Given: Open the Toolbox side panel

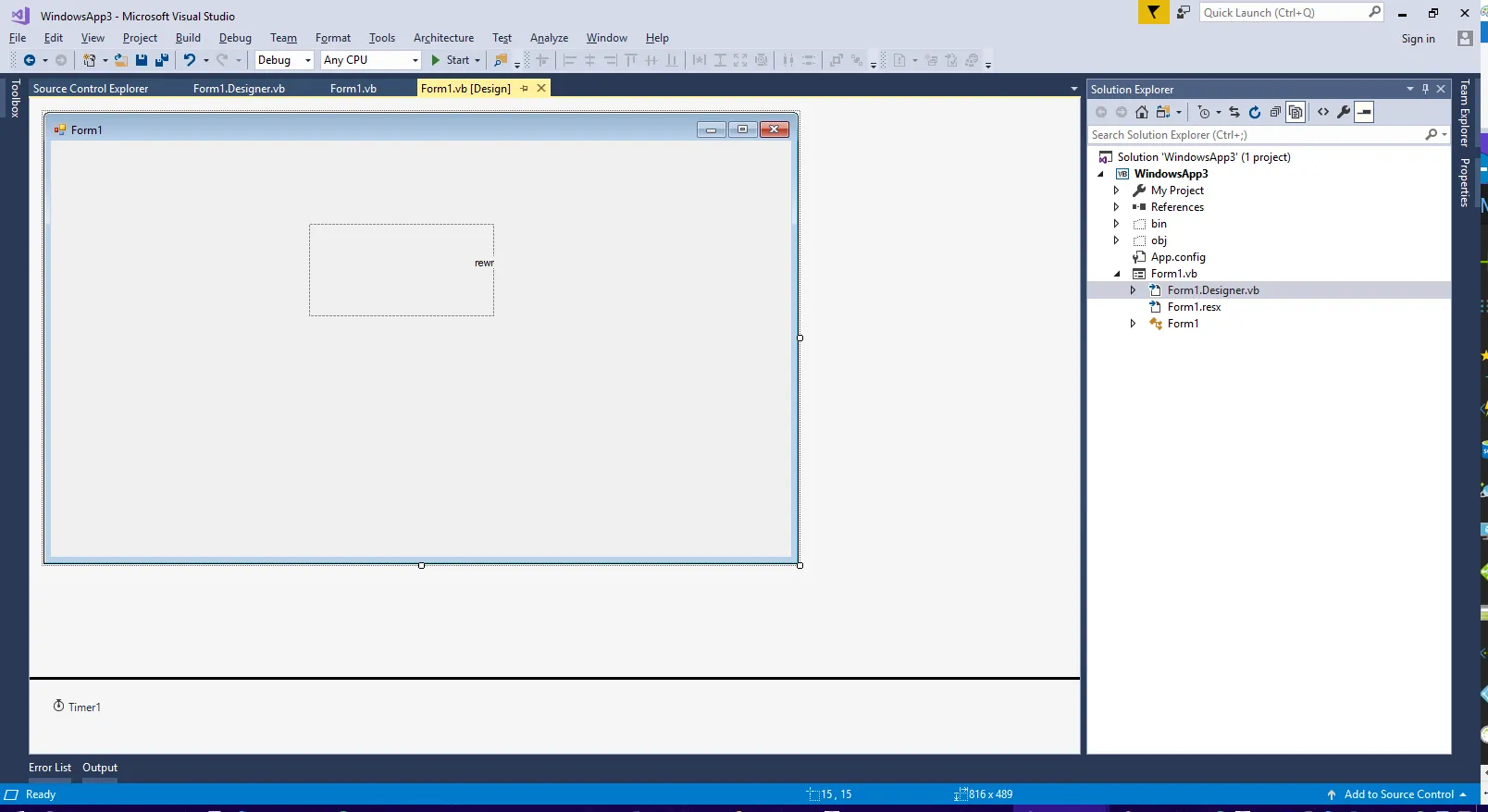Looking at the screenshot, I should [15, 98].
